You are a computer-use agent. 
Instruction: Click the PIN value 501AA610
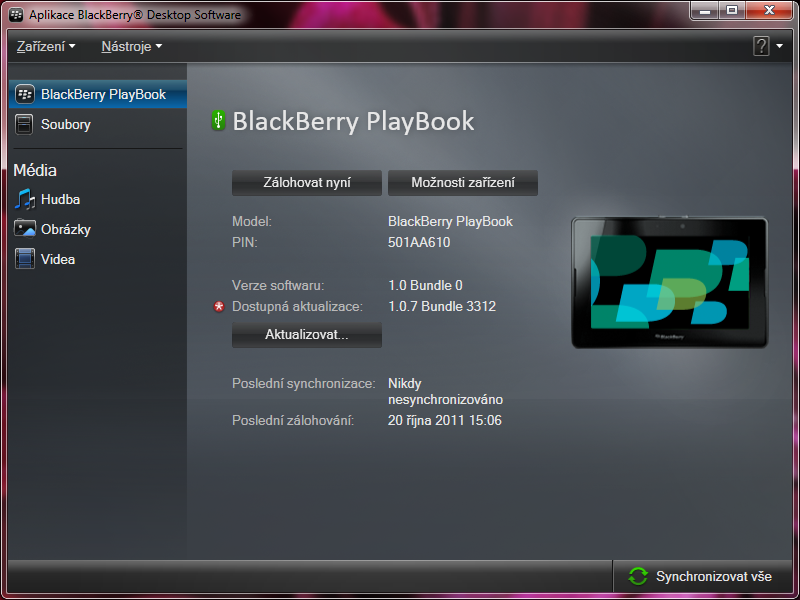tap(419, 242)
